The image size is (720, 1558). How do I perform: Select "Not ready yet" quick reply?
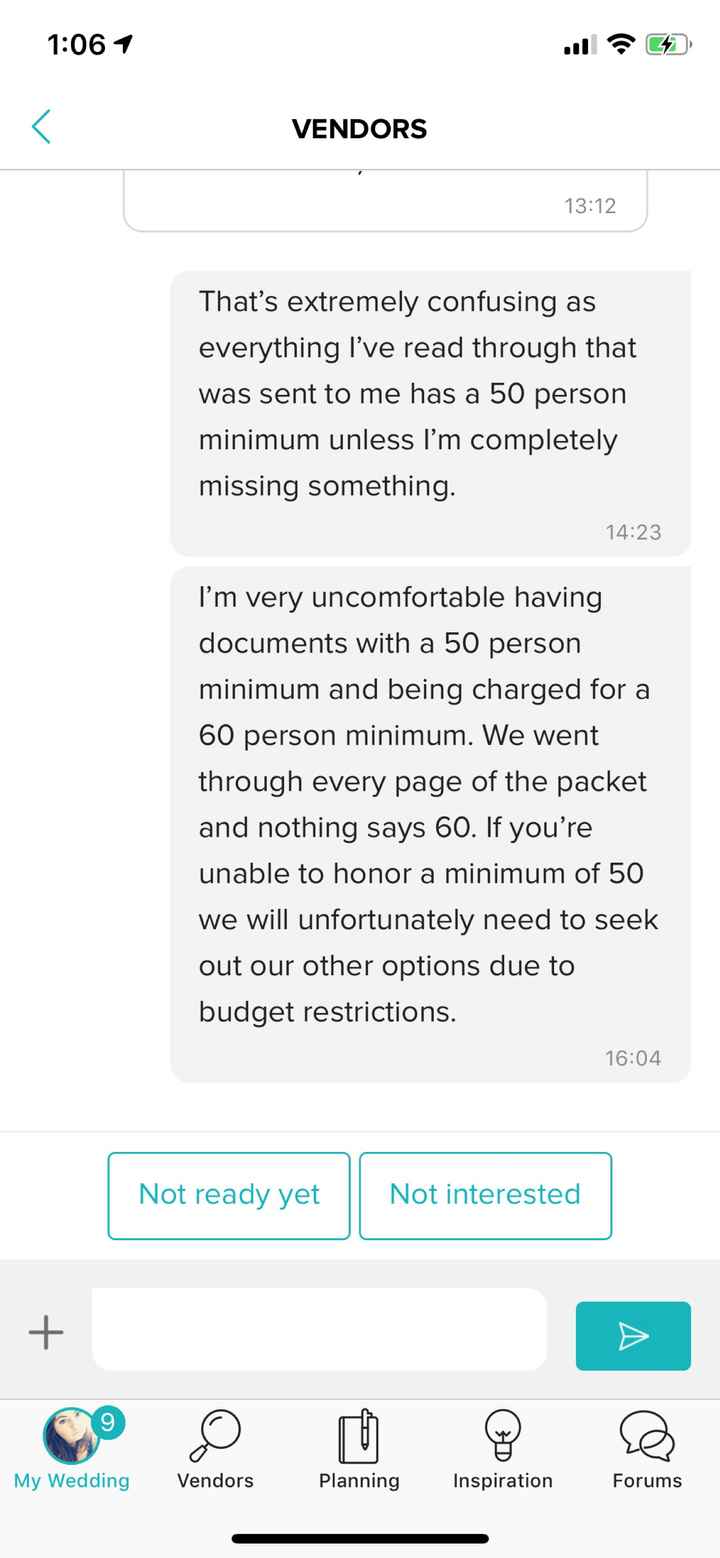click(229, 1195)
